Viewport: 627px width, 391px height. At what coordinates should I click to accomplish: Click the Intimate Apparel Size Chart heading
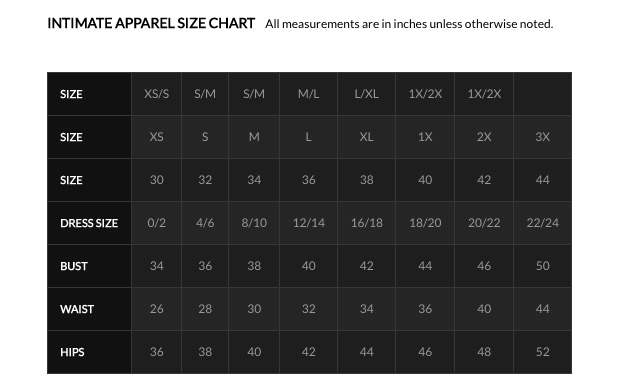click(151, 23)
